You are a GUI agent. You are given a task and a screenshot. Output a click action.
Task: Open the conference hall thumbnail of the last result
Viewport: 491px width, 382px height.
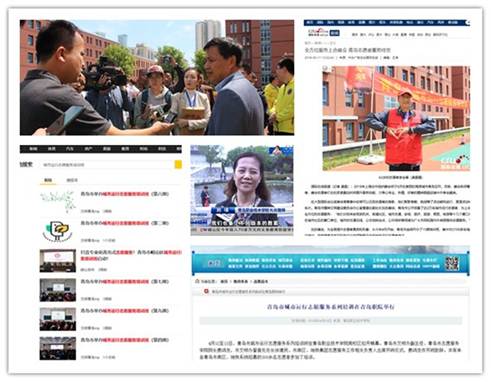tap(58, 348)
